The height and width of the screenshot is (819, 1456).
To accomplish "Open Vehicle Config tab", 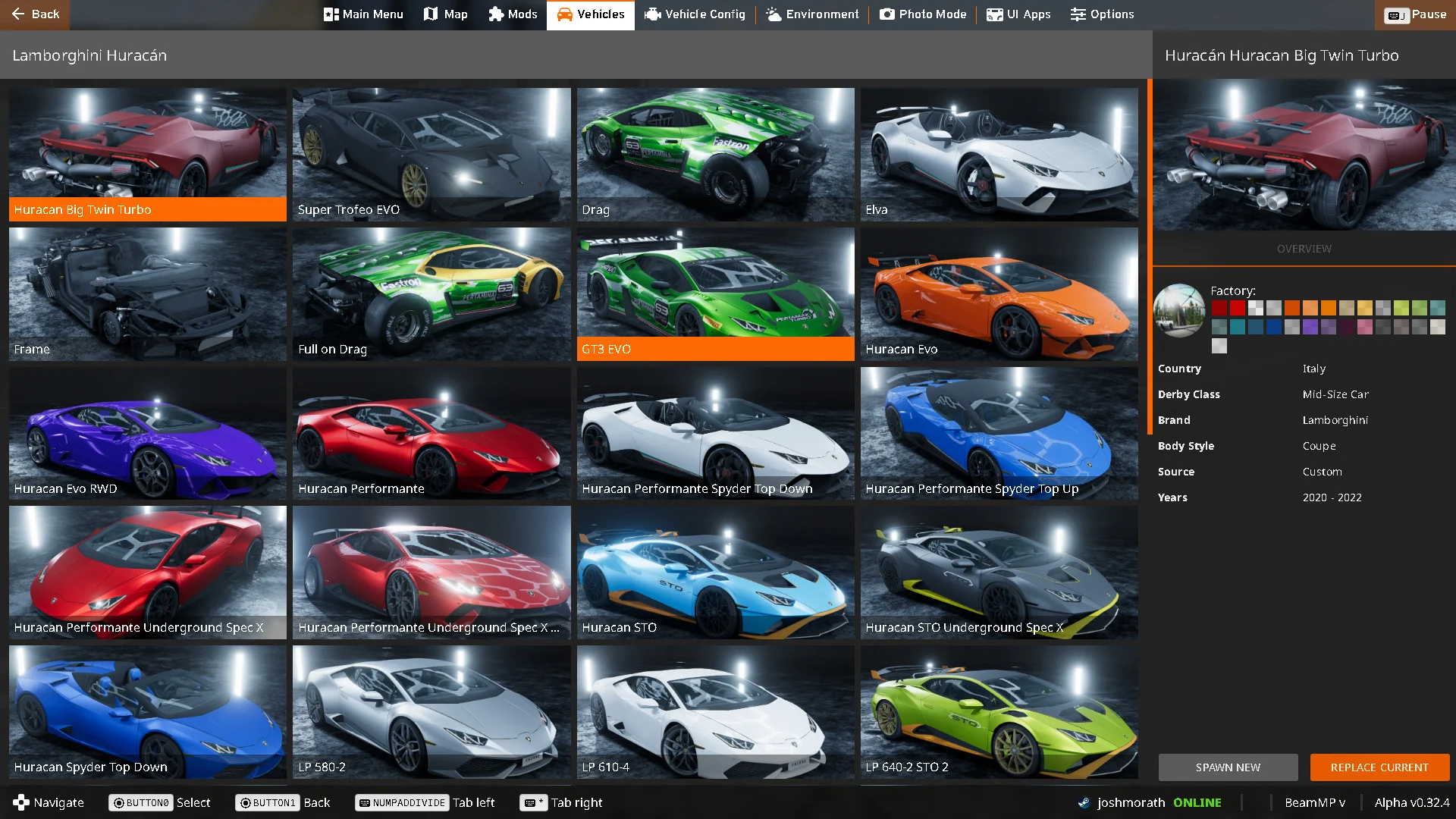I will click(x=695, y=14).
